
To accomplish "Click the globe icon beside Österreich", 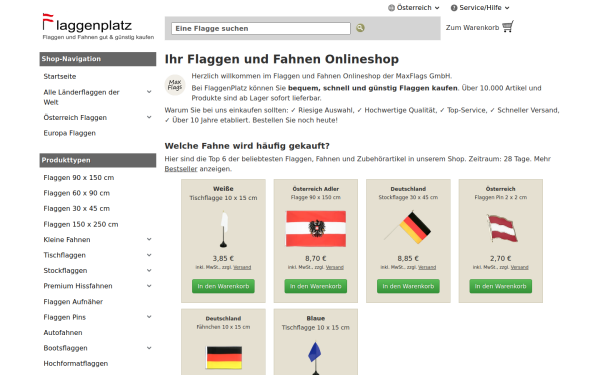I will (x=391, y=8).
